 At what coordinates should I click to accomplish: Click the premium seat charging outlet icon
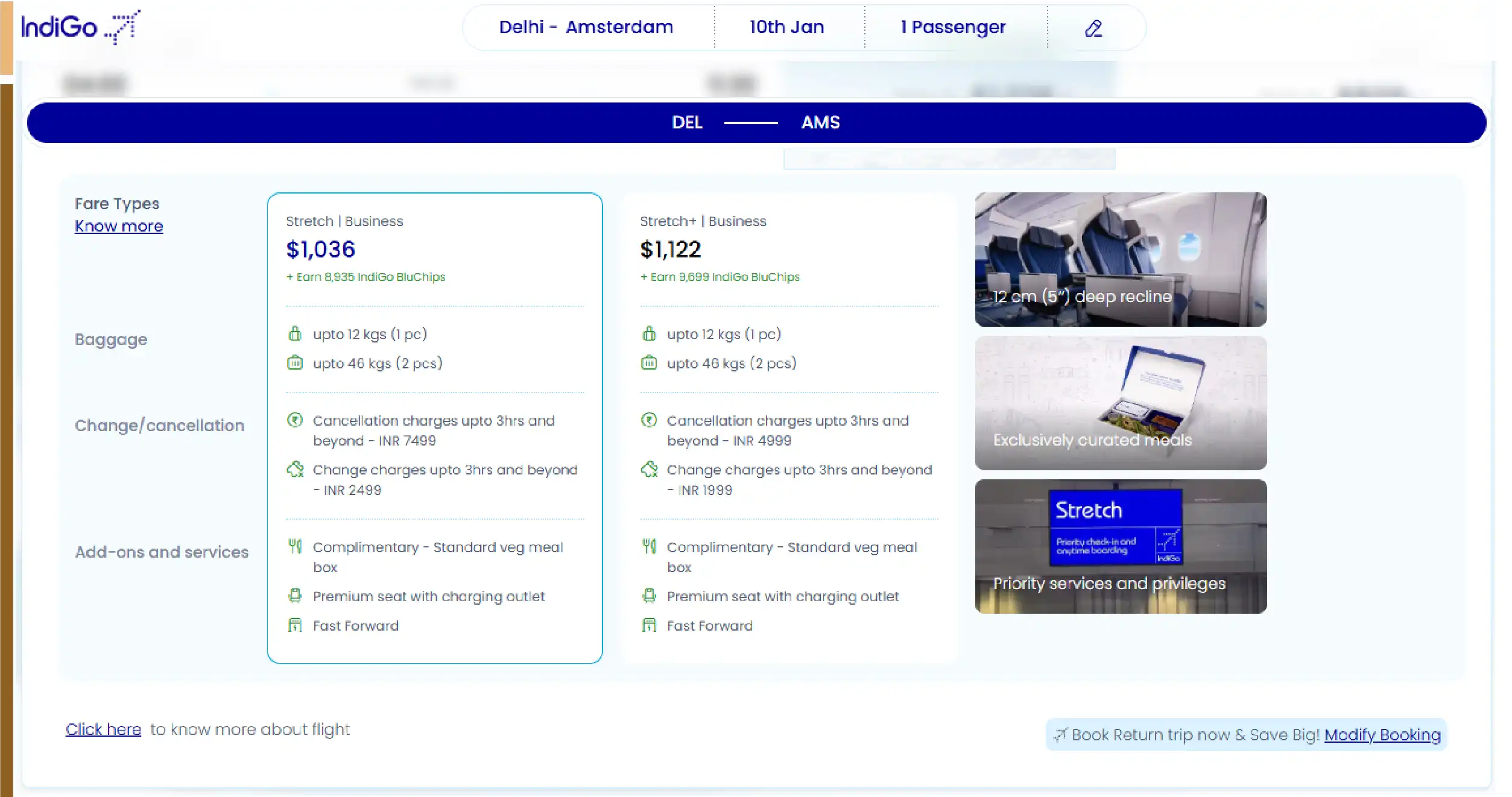tap(295, 596)
